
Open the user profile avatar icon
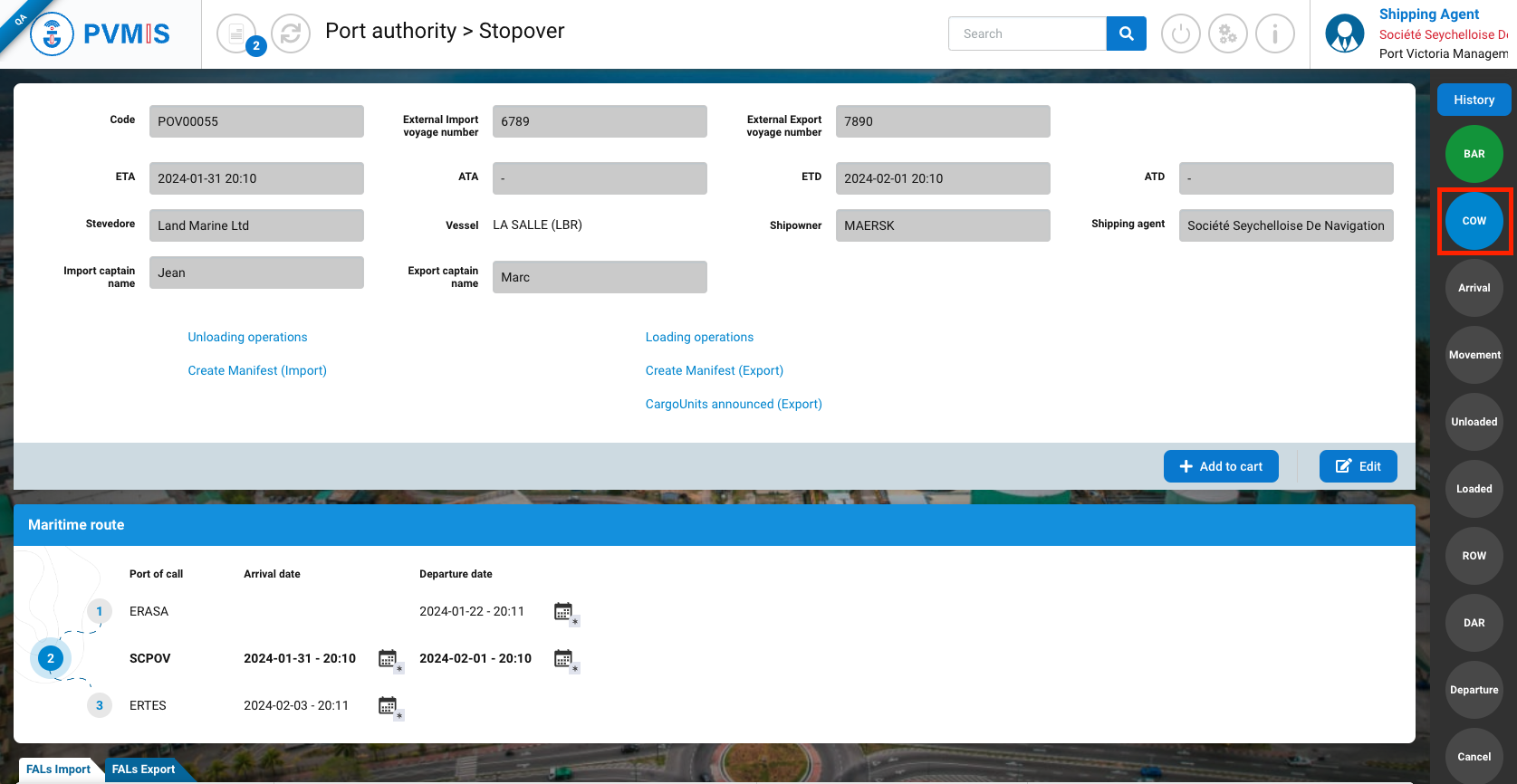1344,34
